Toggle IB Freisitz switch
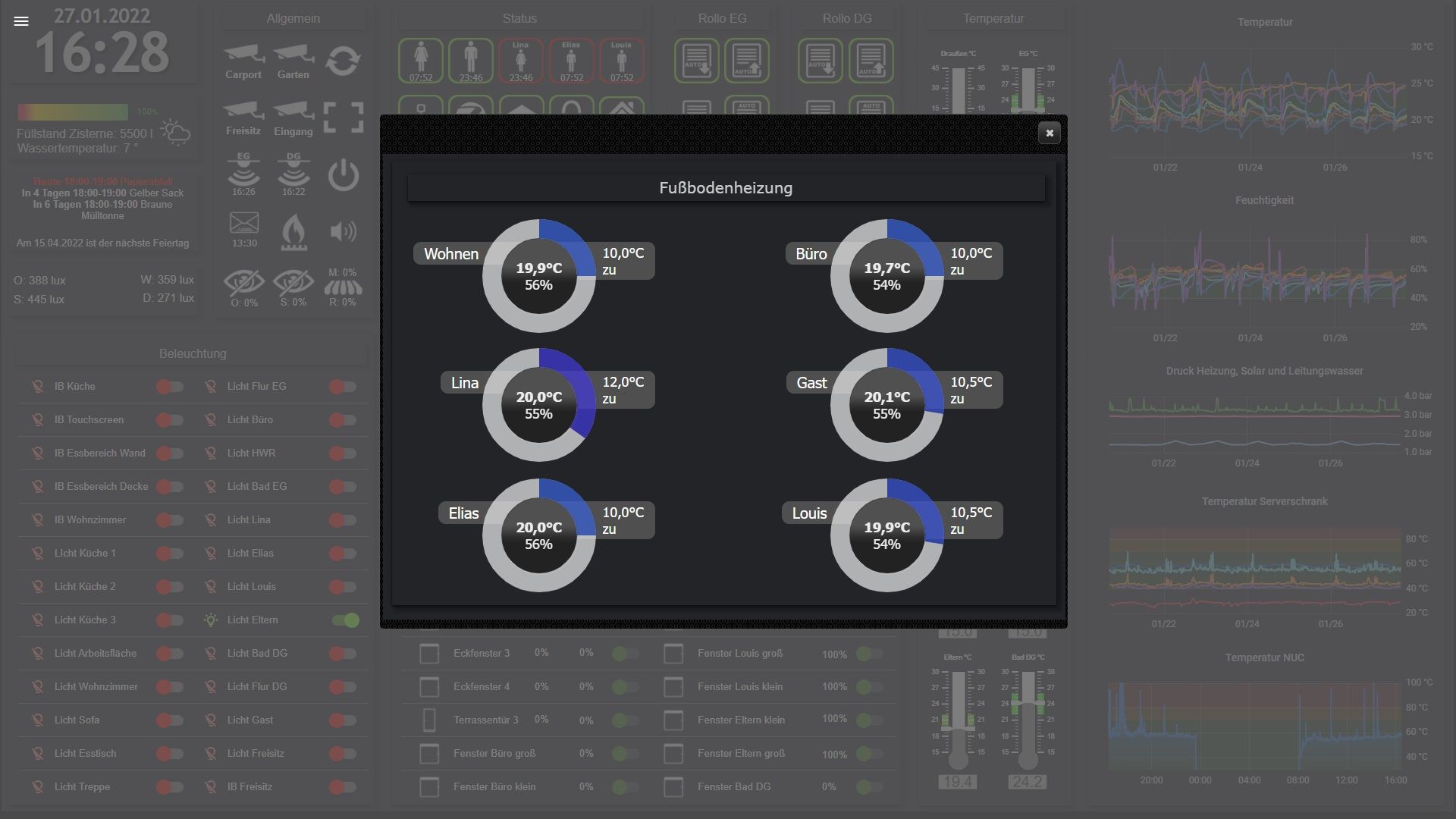1456x819 pixels. pos(343,787)
